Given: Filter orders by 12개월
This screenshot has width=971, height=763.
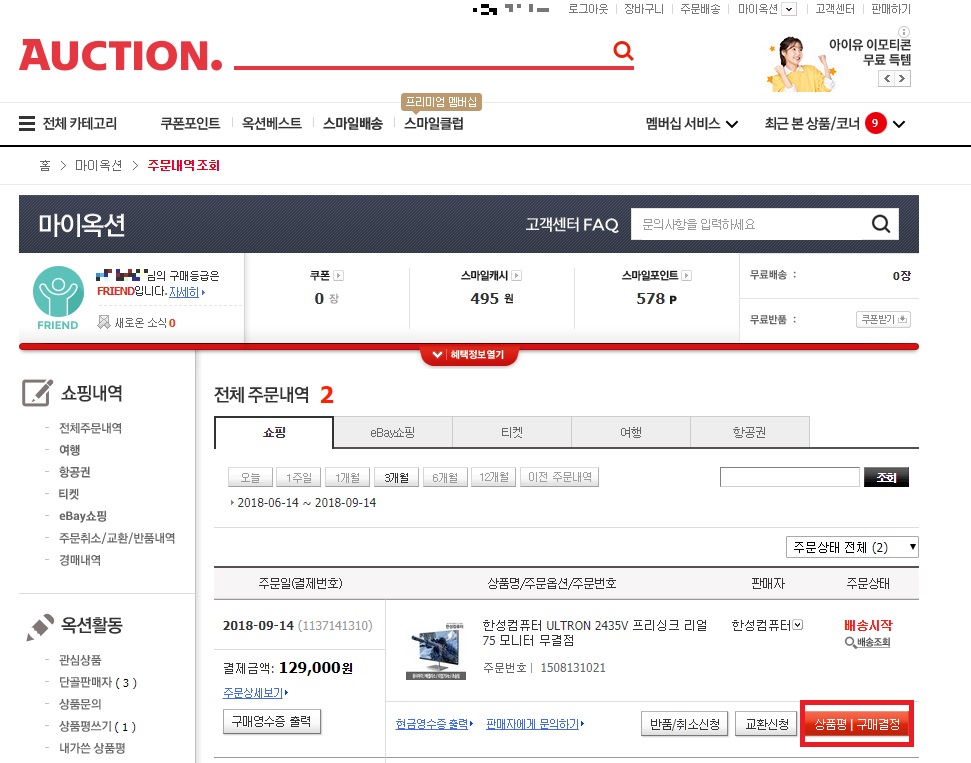Looking at the screenshot, I should [494, 477].
